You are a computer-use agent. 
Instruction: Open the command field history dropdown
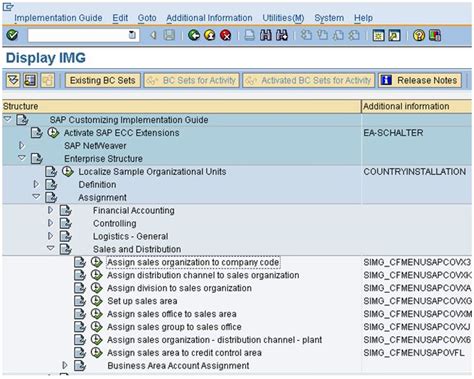coord(132,35)
